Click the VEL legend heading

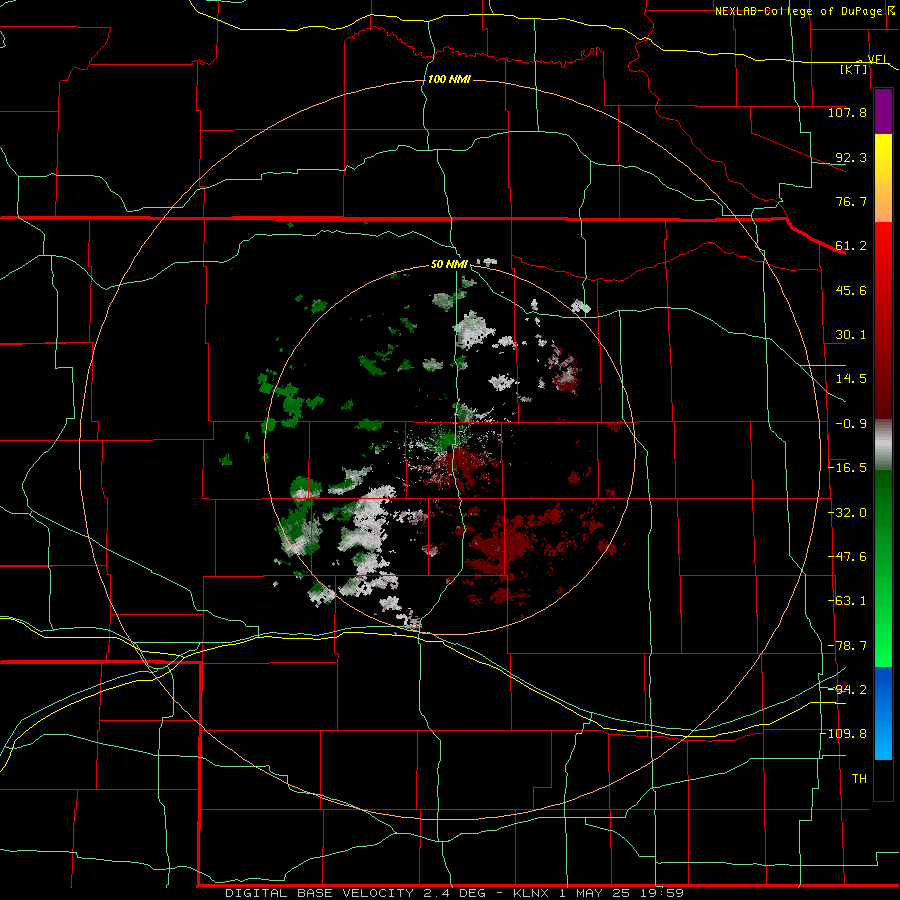point(878,59)
